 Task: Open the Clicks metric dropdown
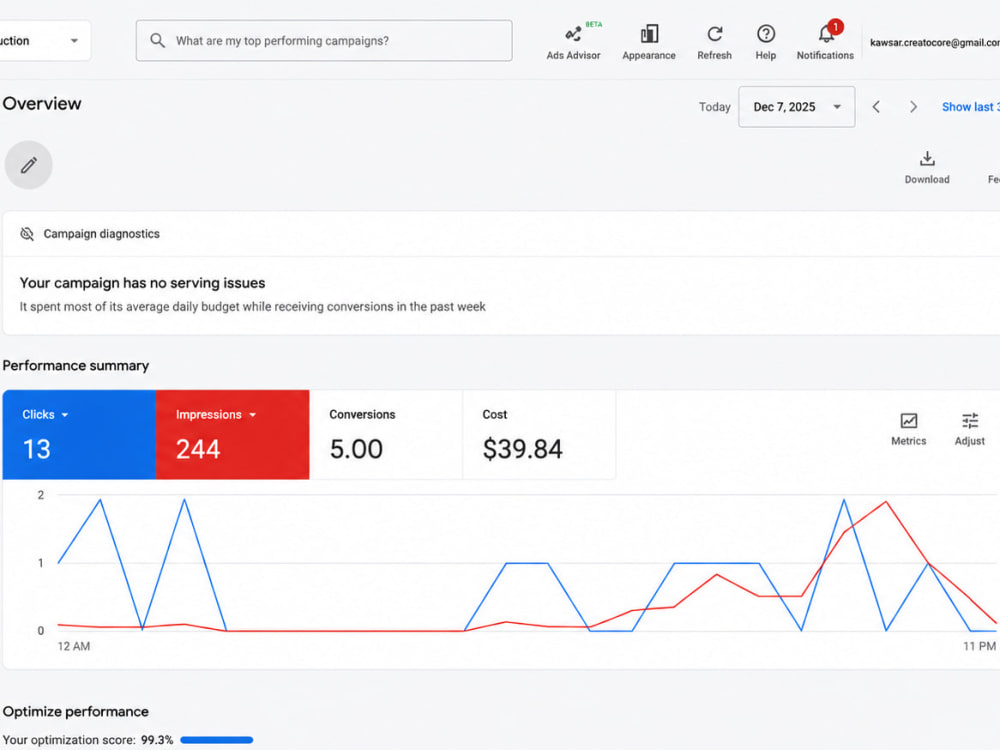pos(45,415)
